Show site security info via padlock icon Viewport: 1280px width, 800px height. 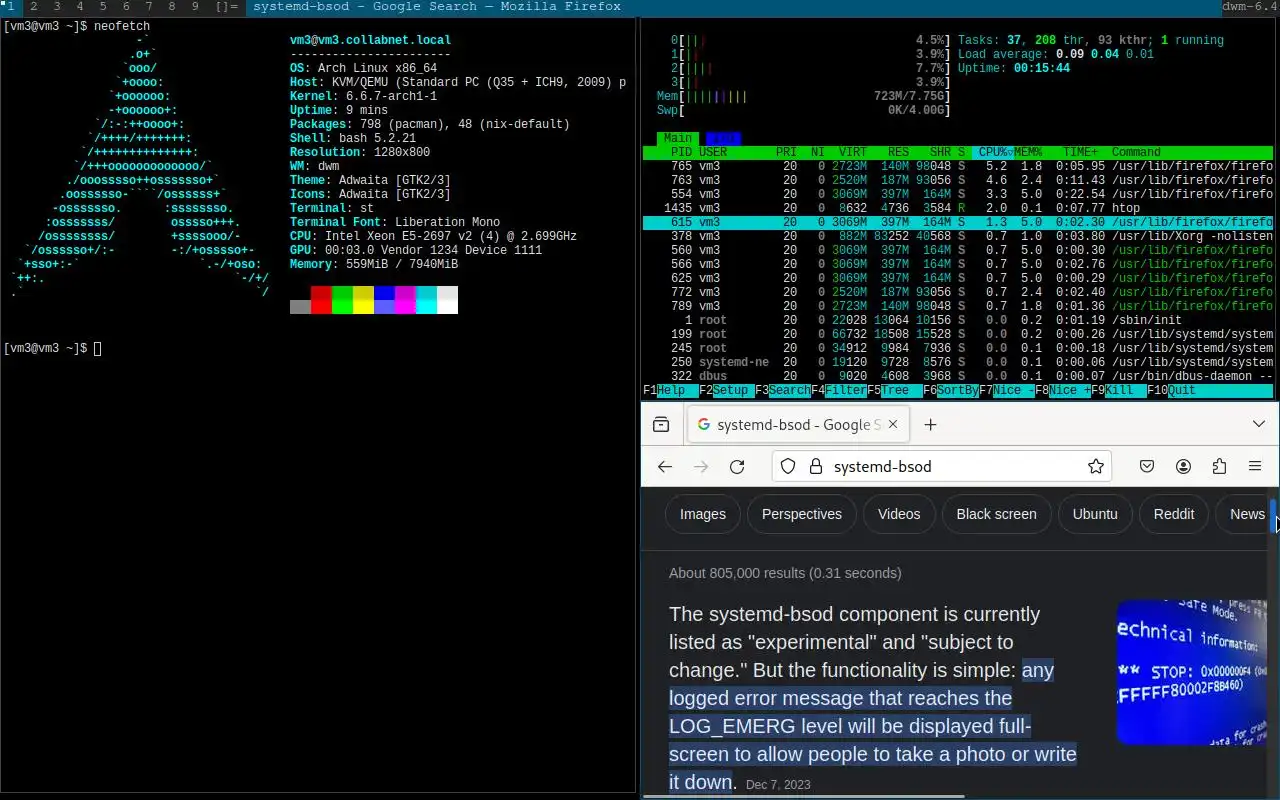pos(814,467)
